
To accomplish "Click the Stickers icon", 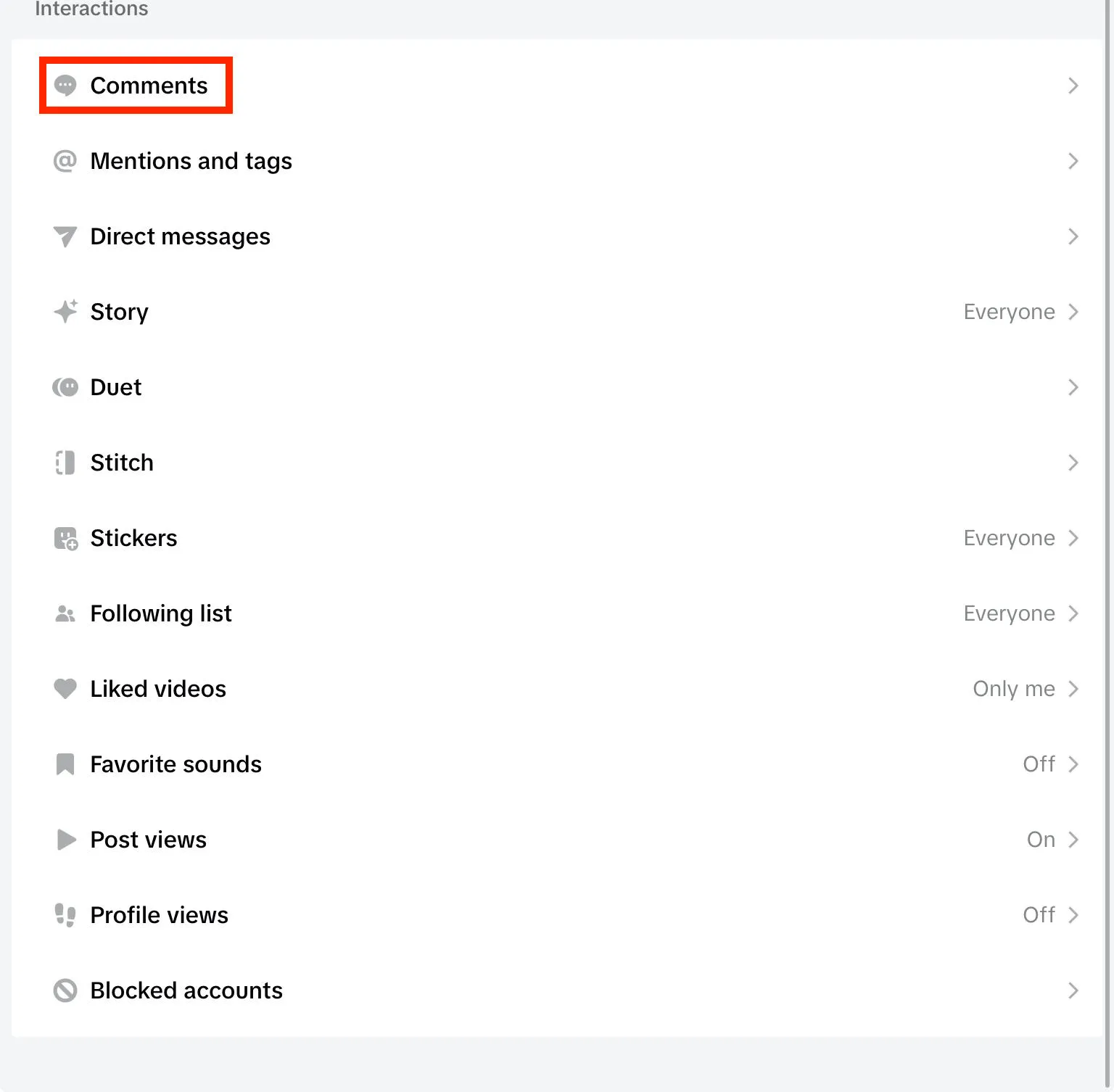I will click(65, 538).
